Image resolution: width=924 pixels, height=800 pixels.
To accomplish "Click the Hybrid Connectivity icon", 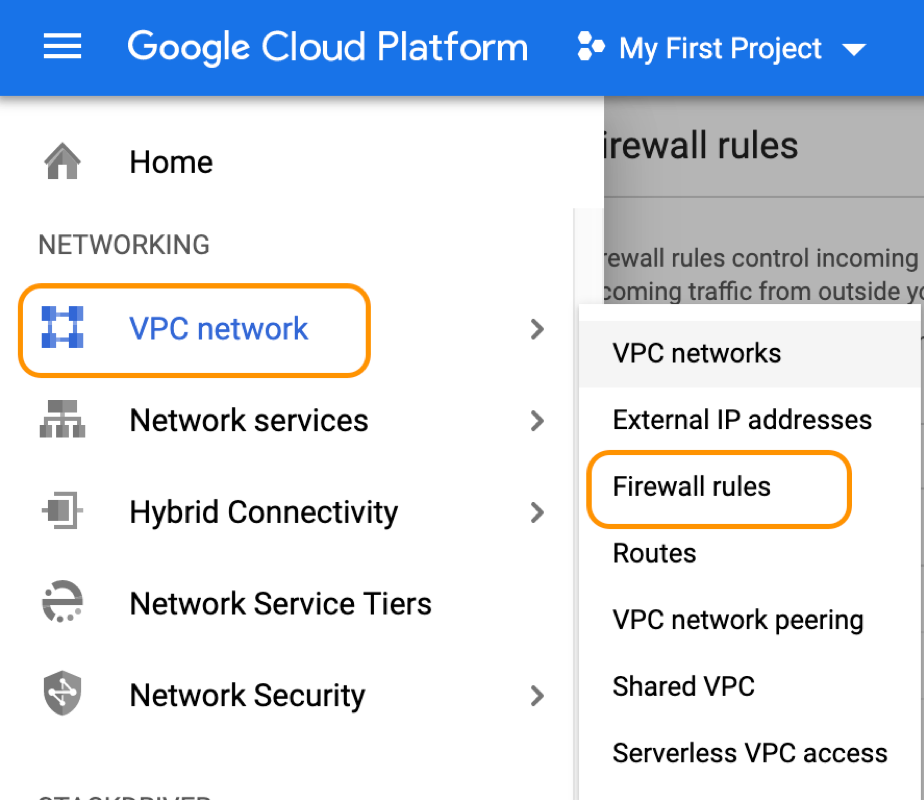I will click(62, 512).
